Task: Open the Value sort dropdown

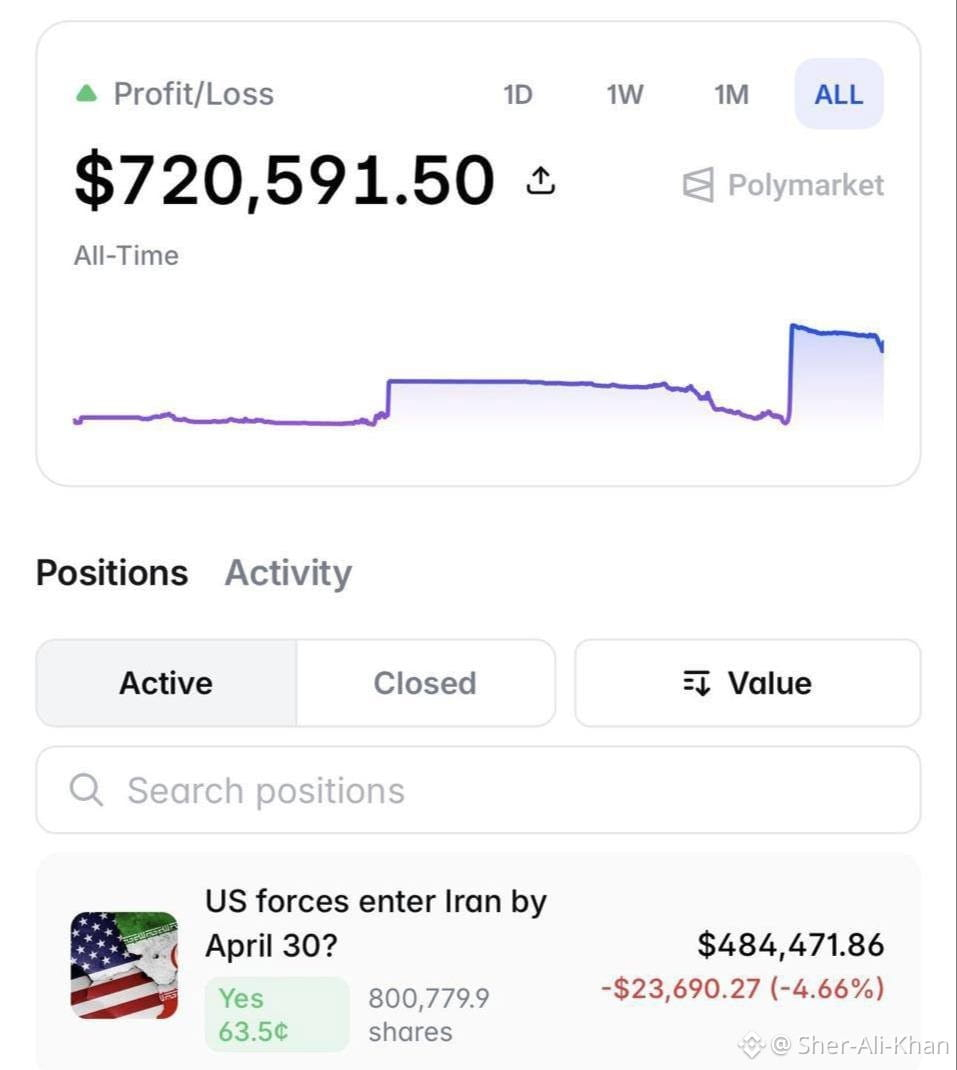Action: 747,683
